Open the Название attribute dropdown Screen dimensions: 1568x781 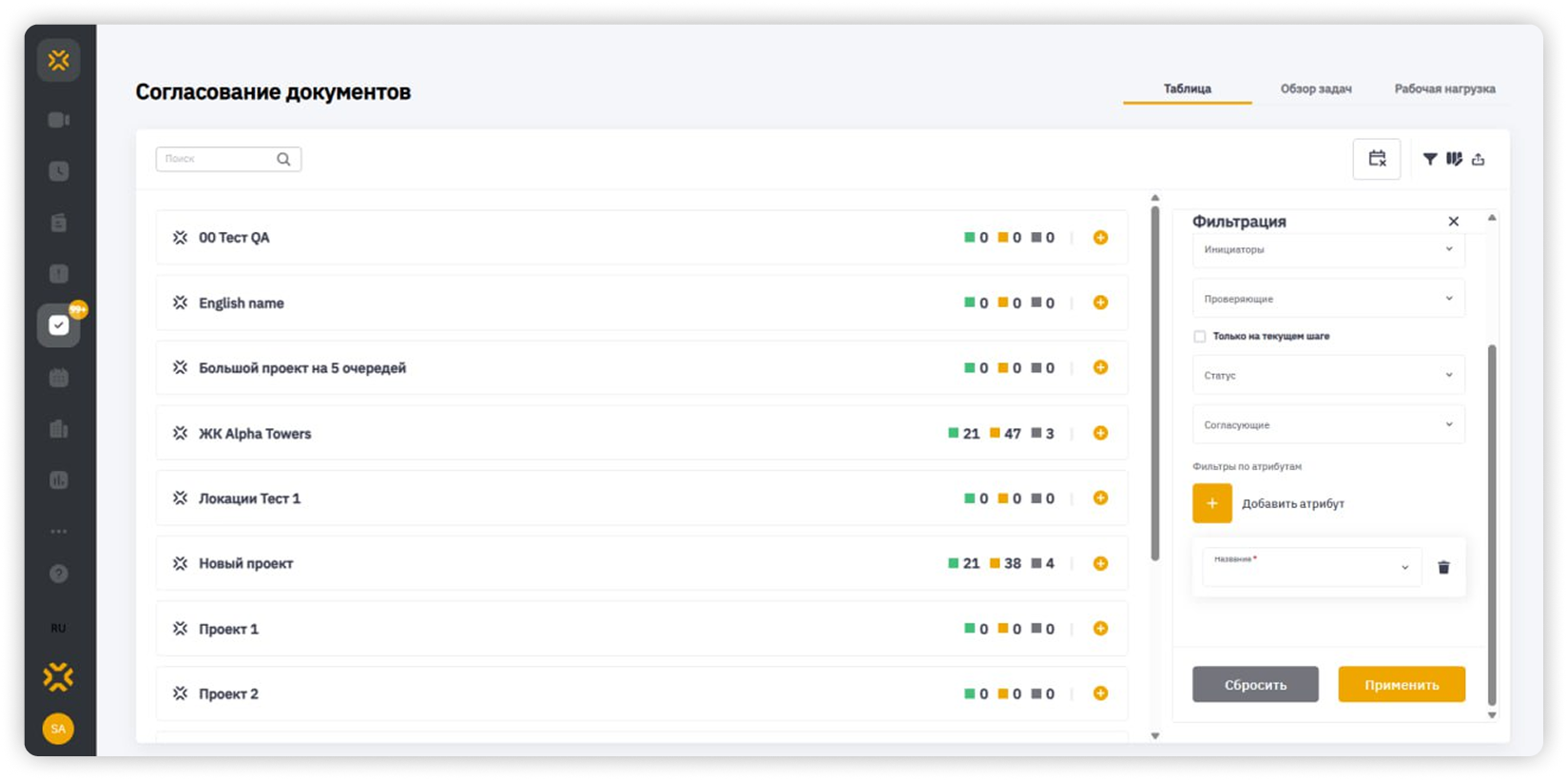point(1311,568)
